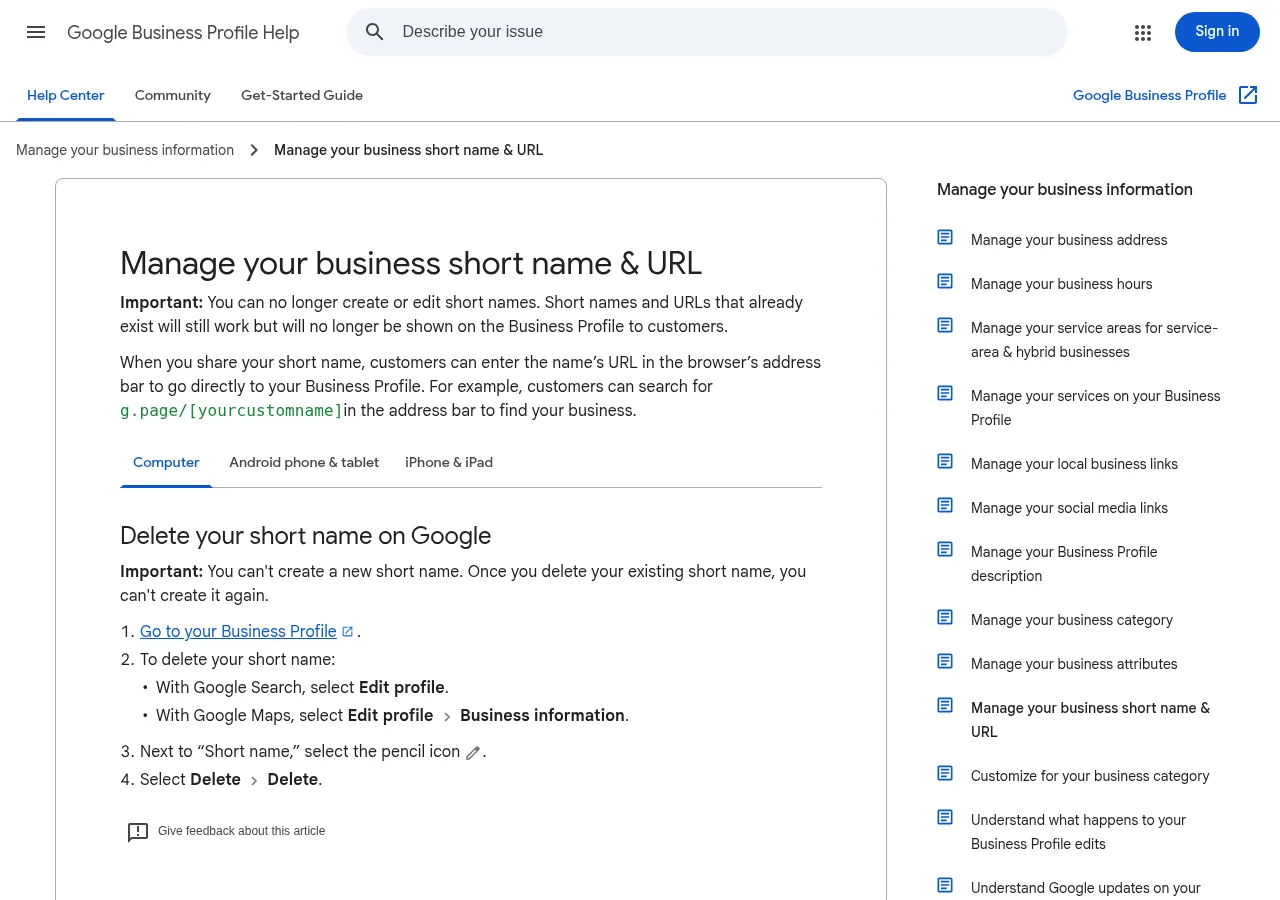This screenshot has width=1280, height=900.
Task: Open Manage your business attributes article
Action: coord(1074,664)
